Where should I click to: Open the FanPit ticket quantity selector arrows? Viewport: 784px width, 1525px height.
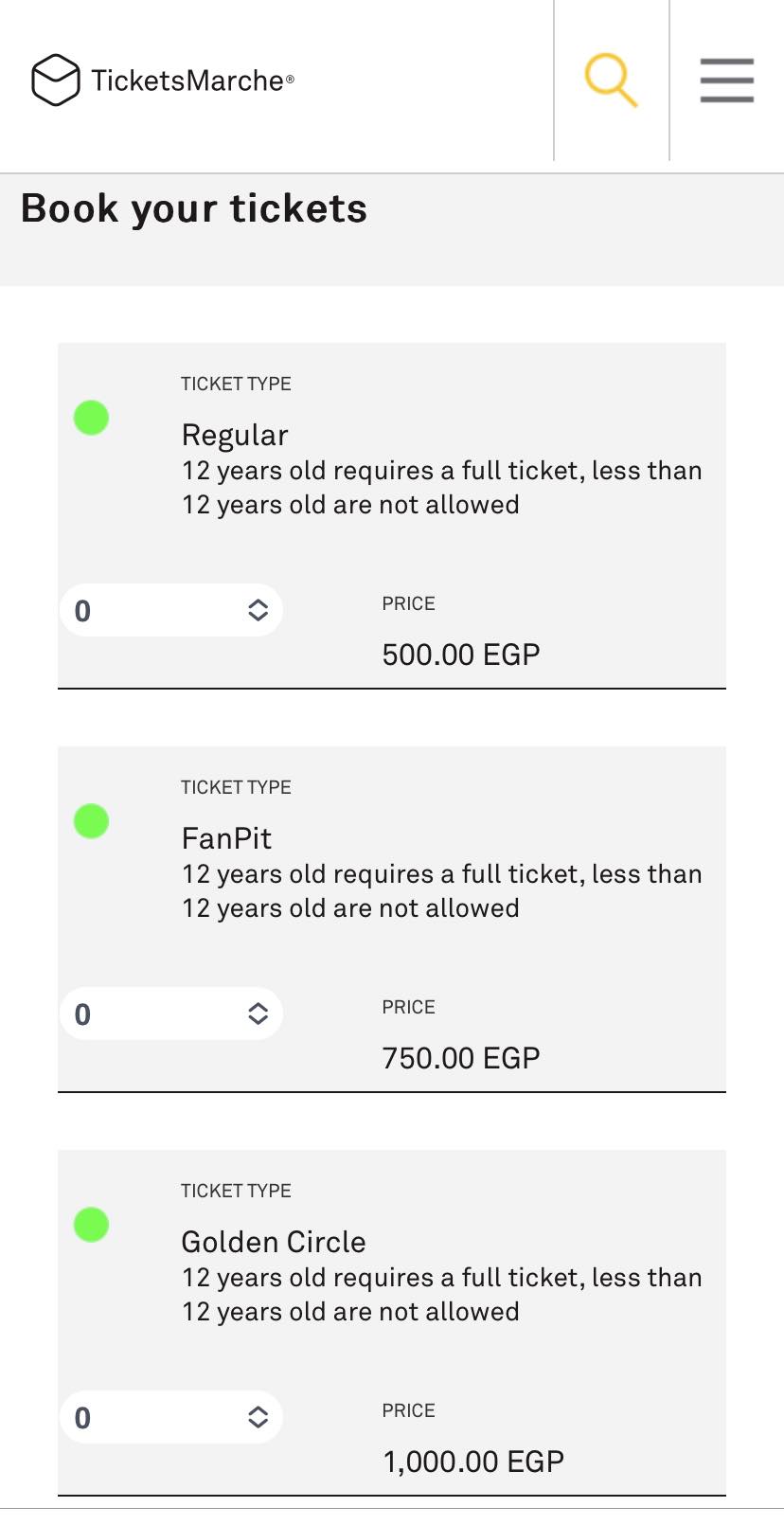(x=258, y=1014)
